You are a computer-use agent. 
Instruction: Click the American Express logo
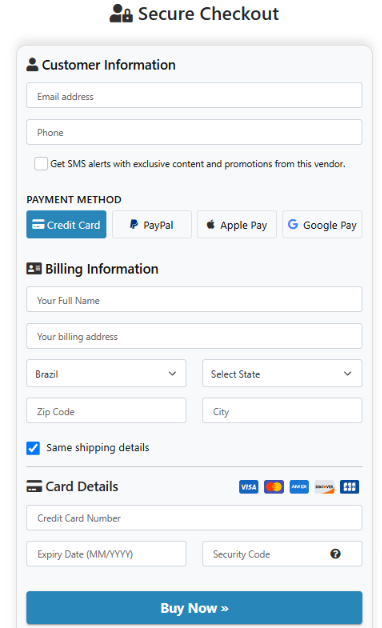(x=299, y=487)
